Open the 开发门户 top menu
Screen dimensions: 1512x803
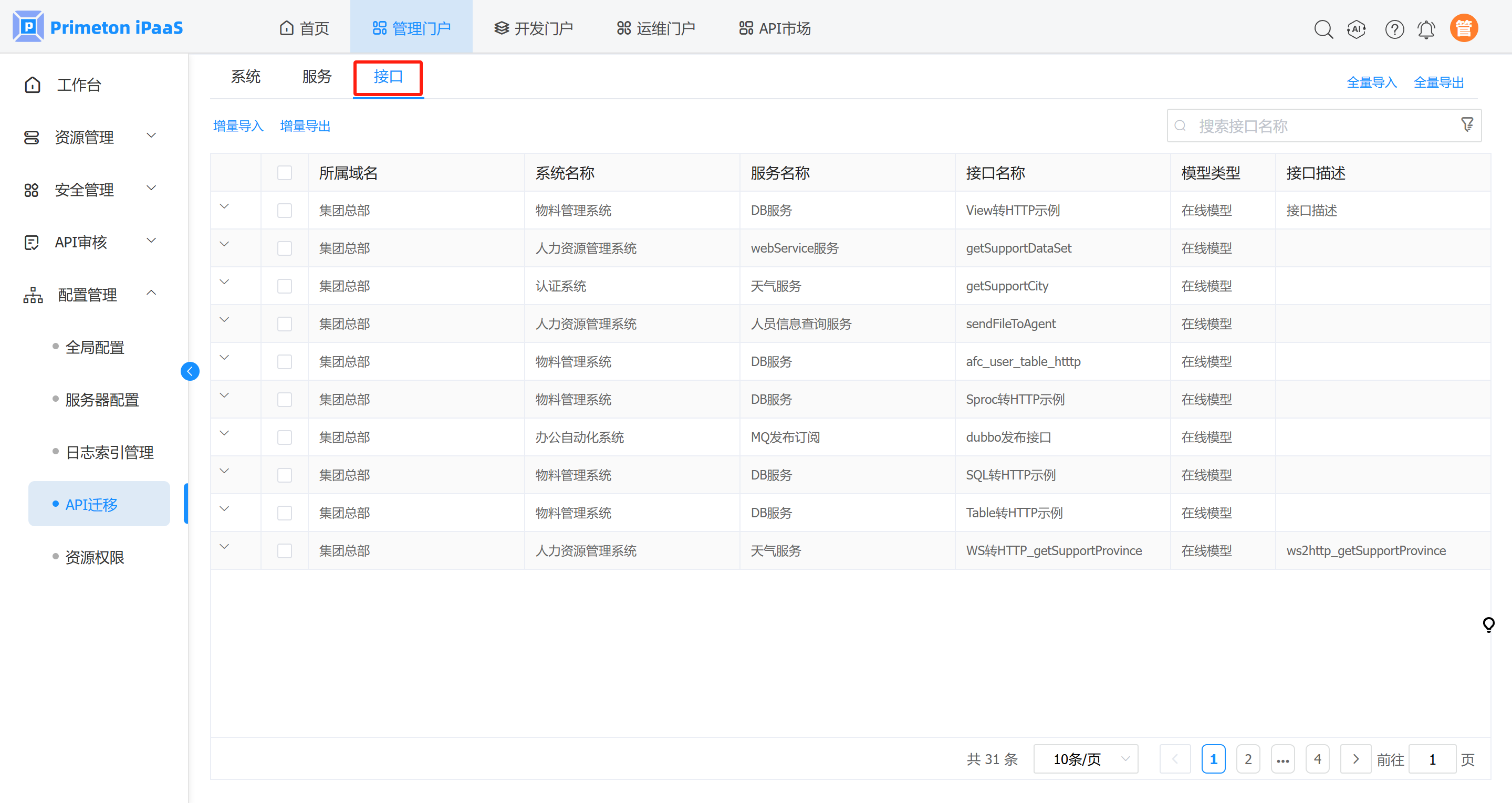[533, 28]
